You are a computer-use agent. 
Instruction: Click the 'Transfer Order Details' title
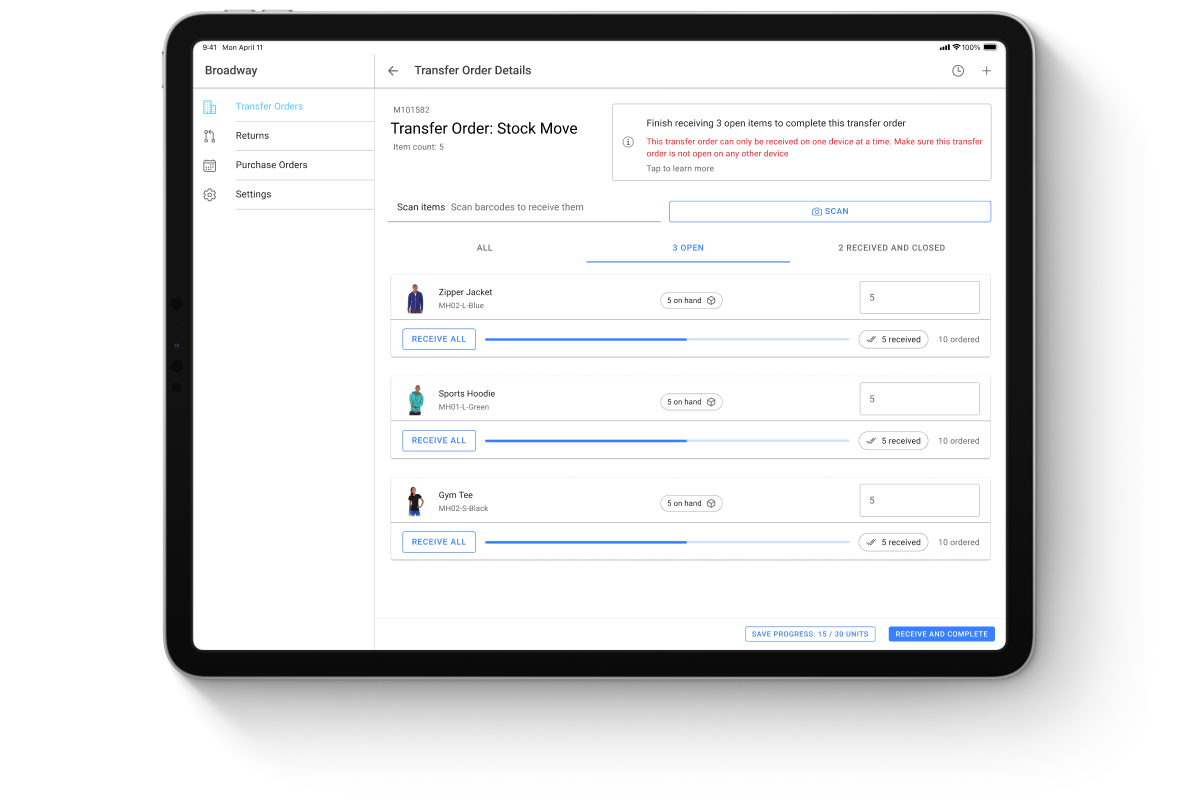pyautogui.click(x=473, y=71)
